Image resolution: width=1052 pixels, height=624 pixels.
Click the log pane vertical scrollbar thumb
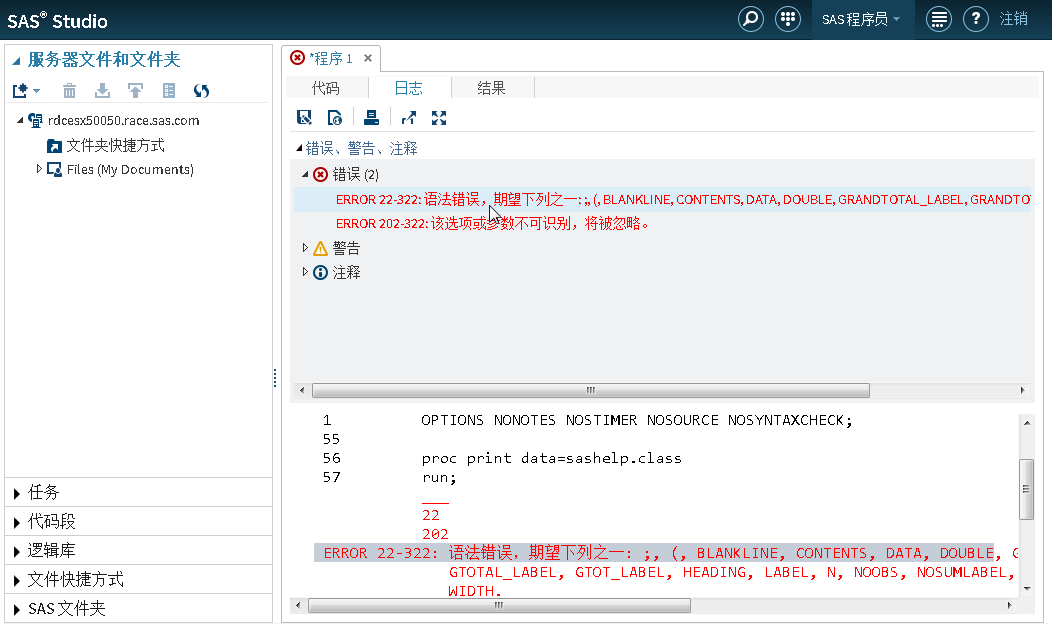point(1025,489)
